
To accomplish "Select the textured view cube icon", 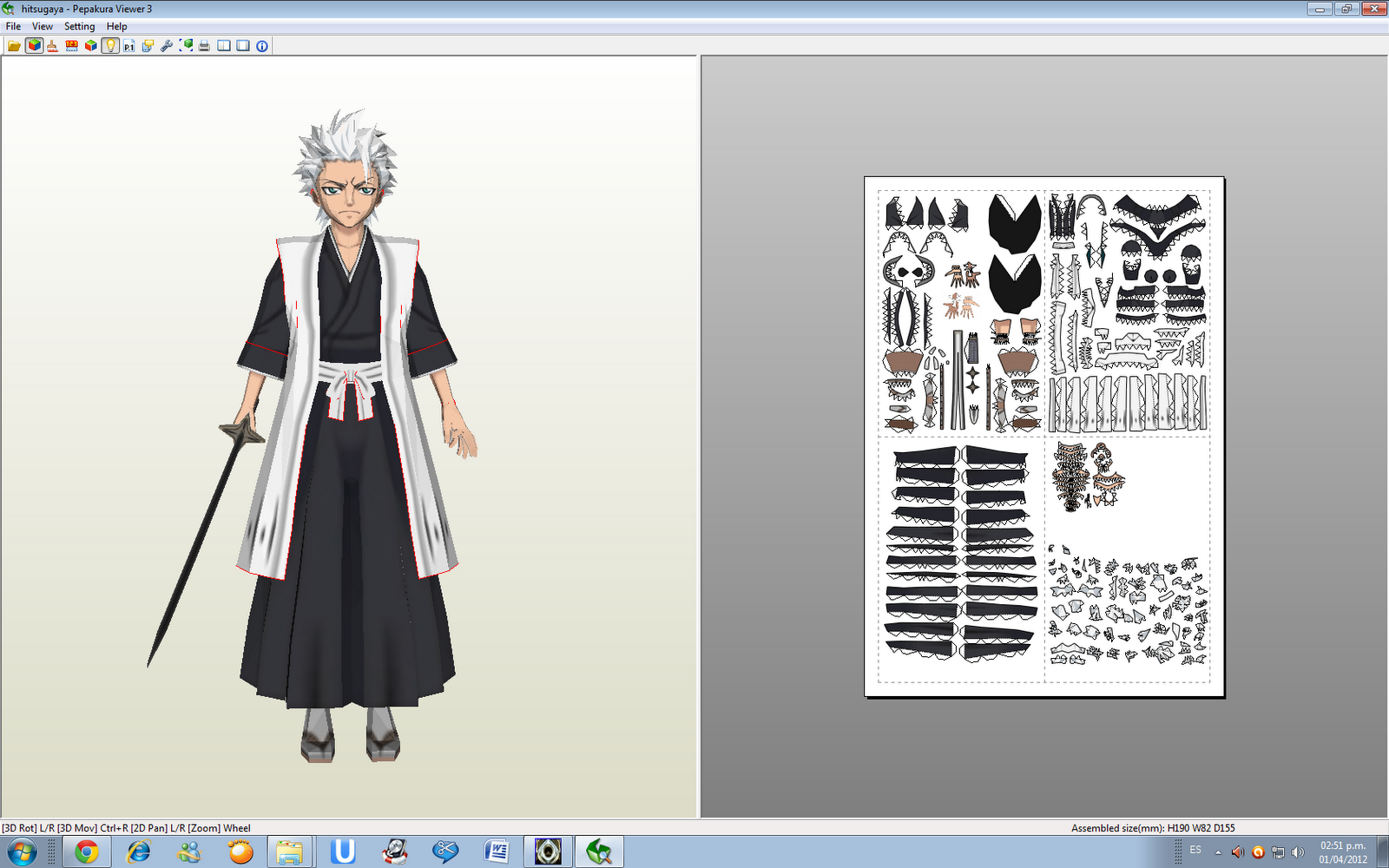I will [34, 46].
